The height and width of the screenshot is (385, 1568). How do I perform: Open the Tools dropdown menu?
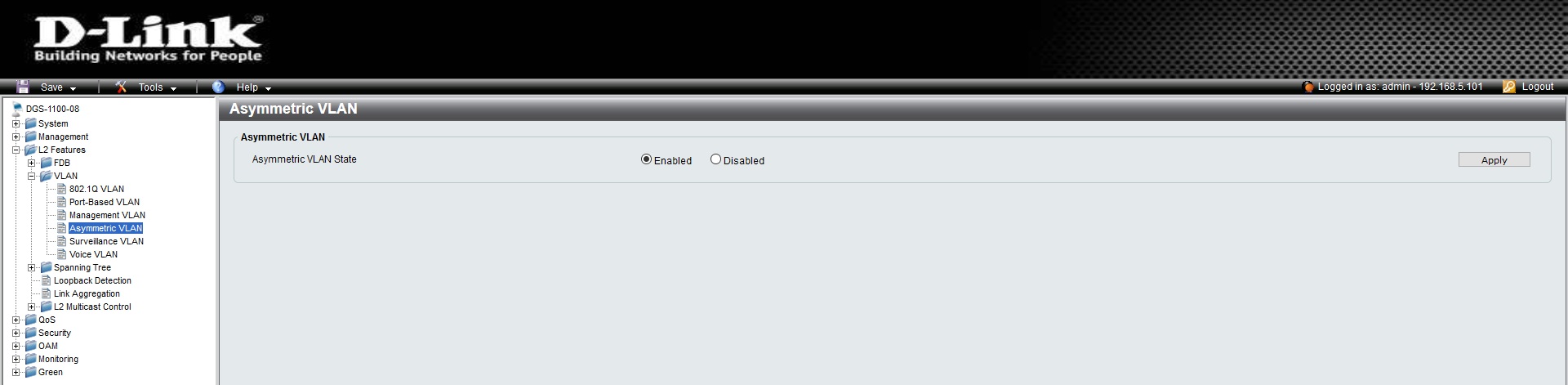pos(157,87)
